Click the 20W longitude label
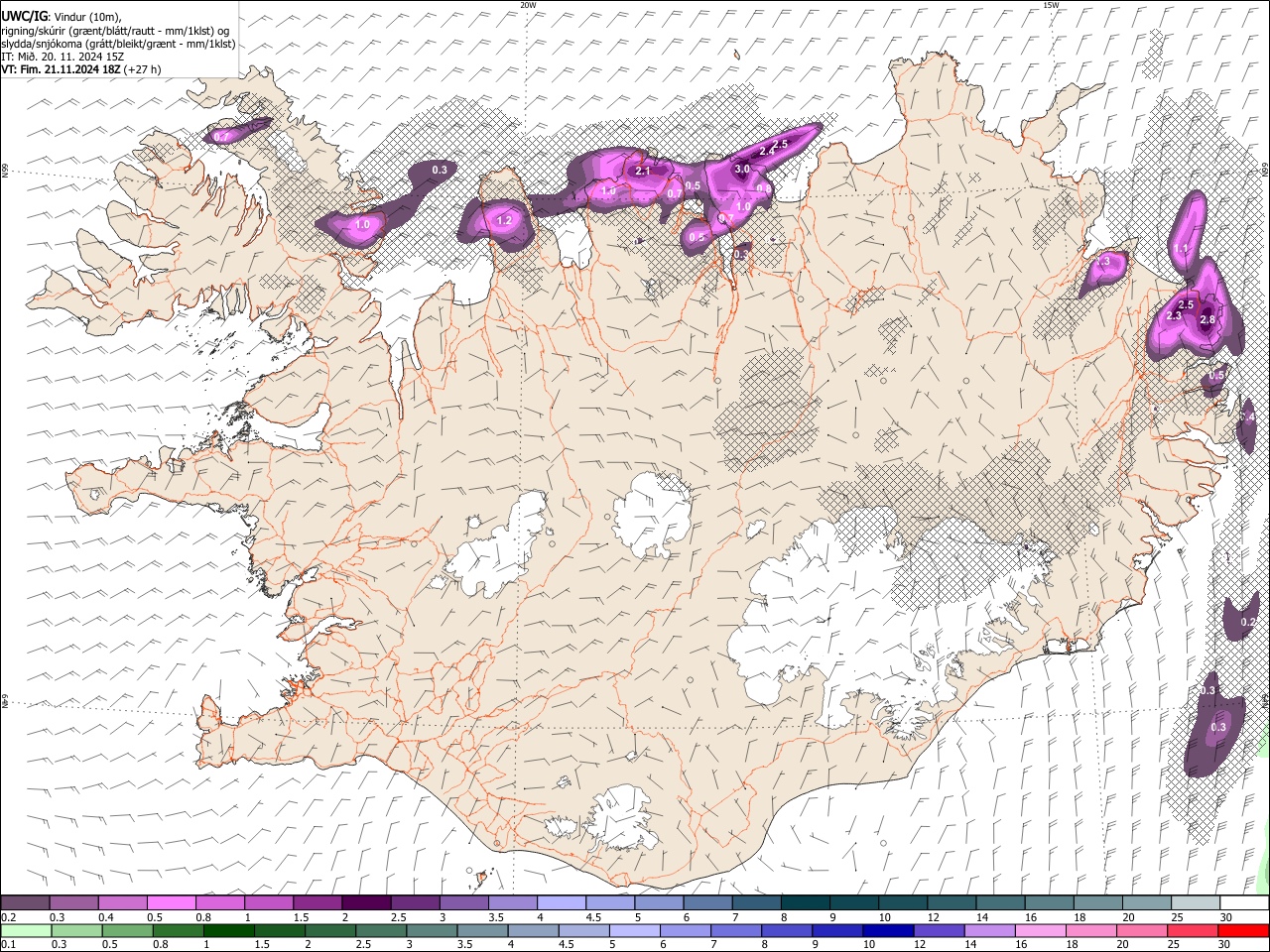 click(x=528, y=5)
